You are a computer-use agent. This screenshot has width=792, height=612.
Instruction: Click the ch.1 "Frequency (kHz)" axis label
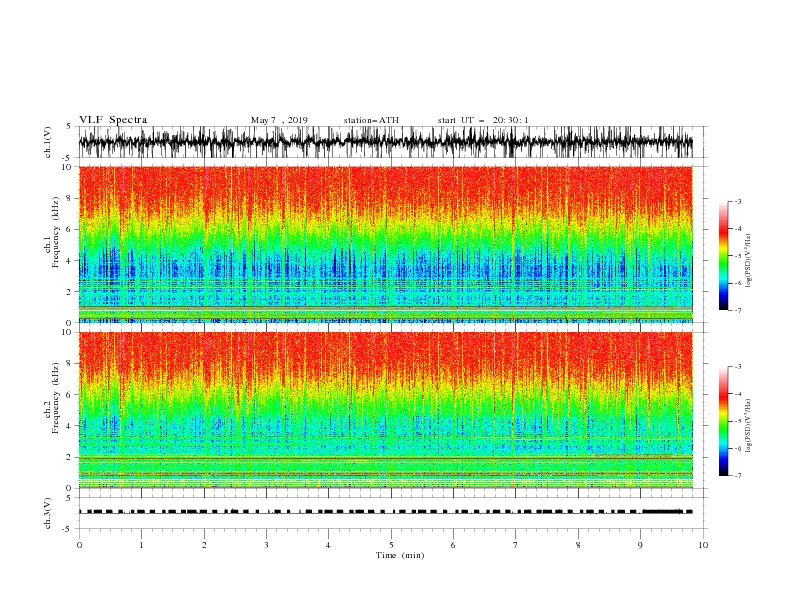pyautogui.click(x=56, y=232)
